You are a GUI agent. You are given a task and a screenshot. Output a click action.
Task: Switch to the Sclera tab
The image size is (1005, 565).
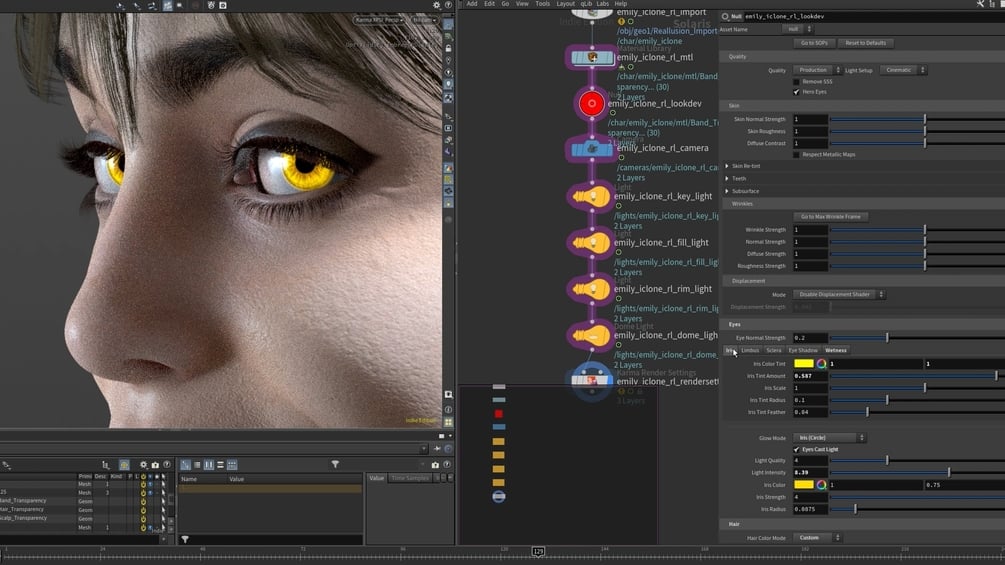pos(774,350)
